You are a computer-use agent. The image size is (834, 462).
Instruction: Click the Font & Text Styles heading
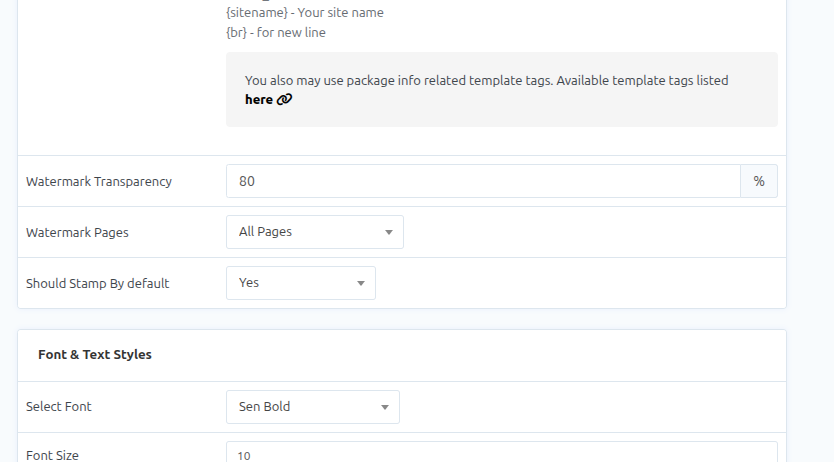pos(95,355)
